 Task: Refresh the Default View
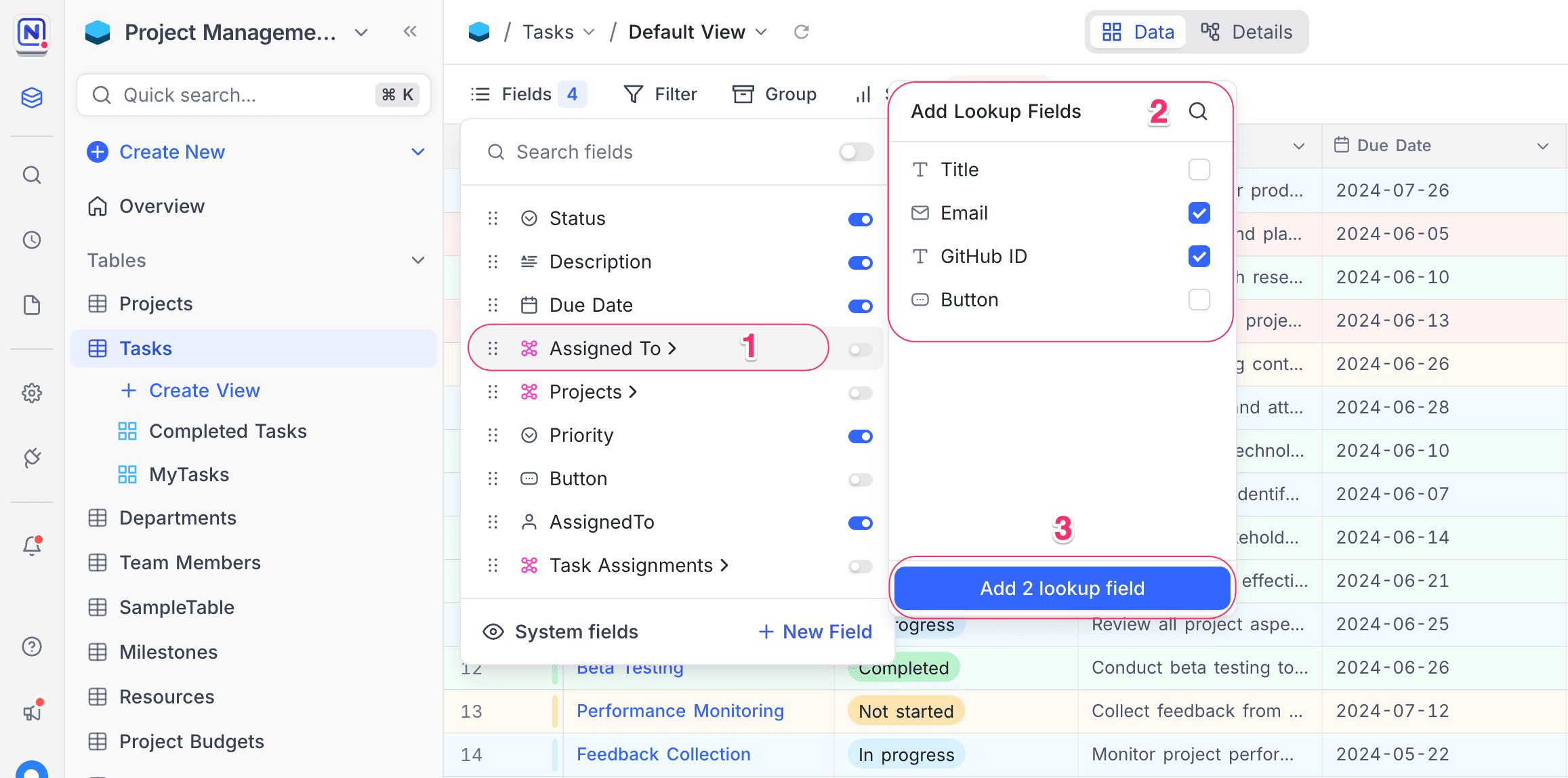[x=802, y=31]
